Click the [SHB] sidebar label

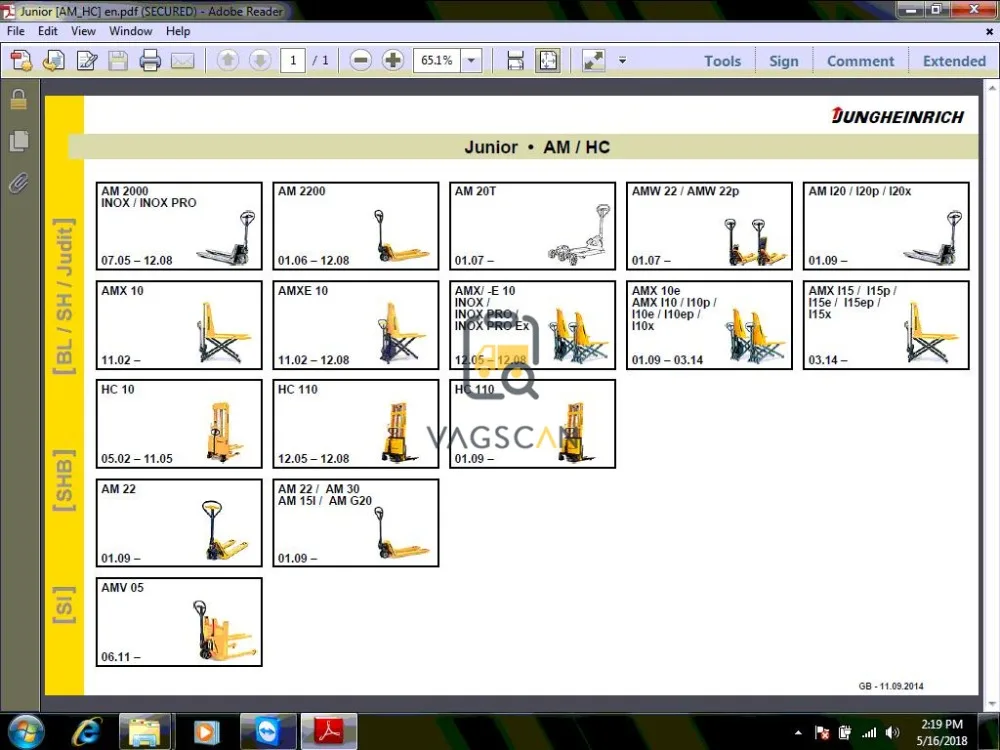pyautogui.click(x=64, y=480)
